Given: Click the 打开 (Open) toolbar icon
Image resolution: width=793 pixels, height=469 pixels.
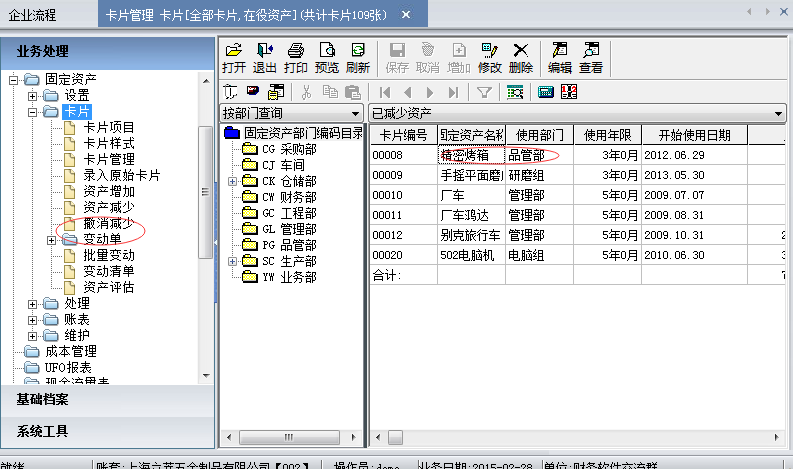Looking at the screenshot, I should click(x=234, y=58).
